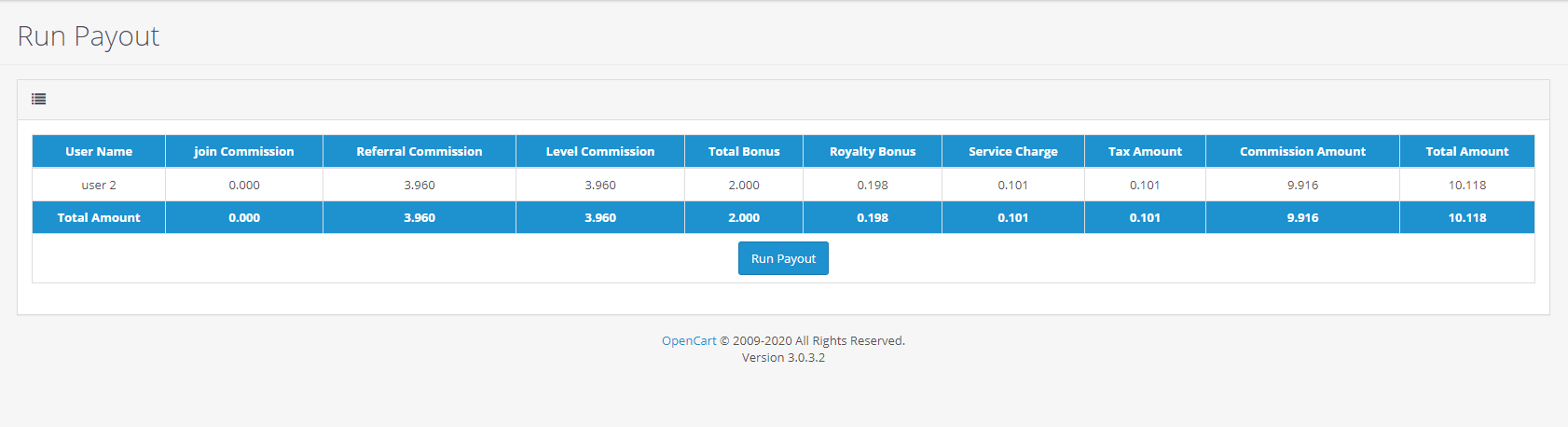
Task: Click the Run Payout page heading
Action: tap(89, 36)
